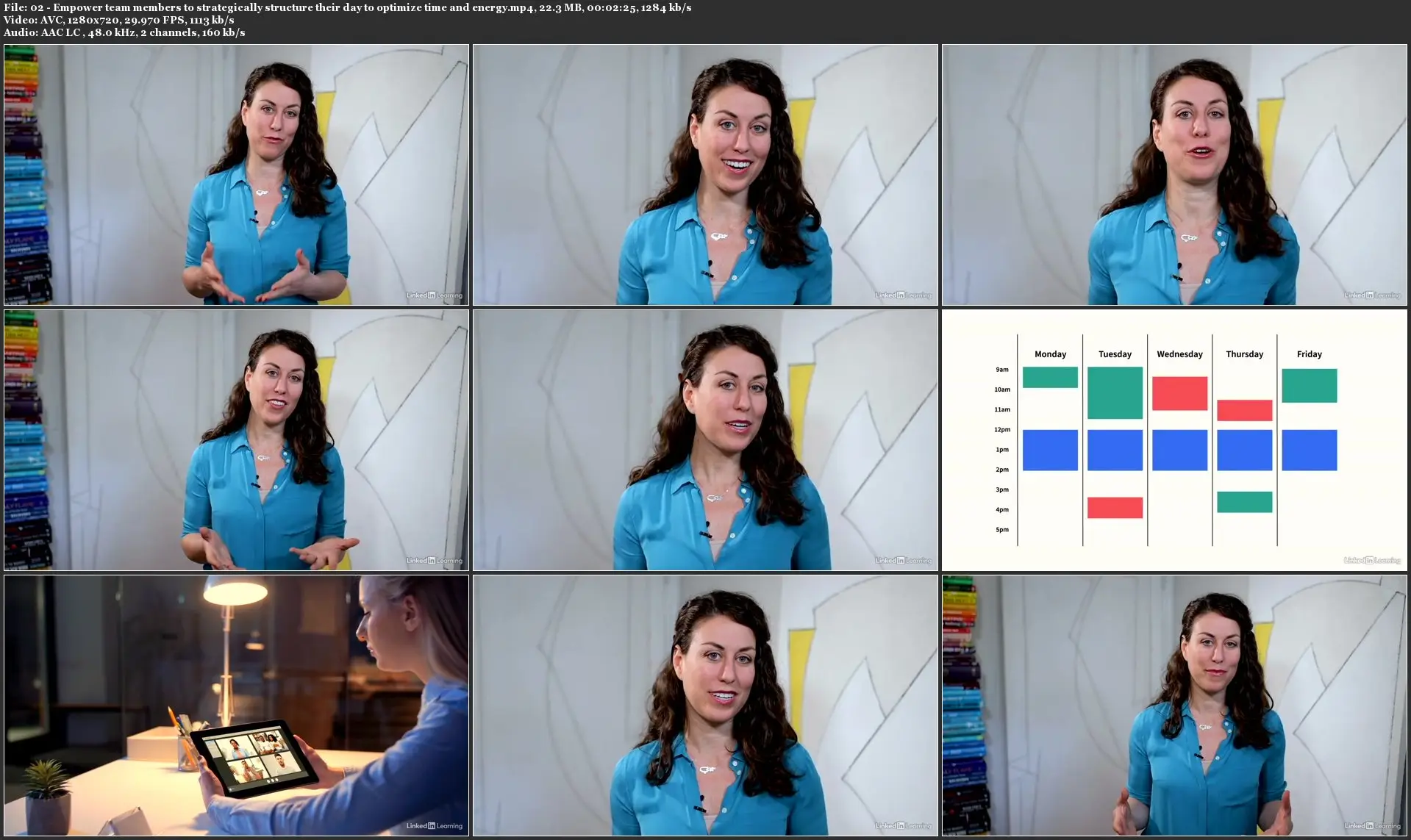Select Friday's green morning block
This screenshot has height=840, width=1411.
point(1309,385)
